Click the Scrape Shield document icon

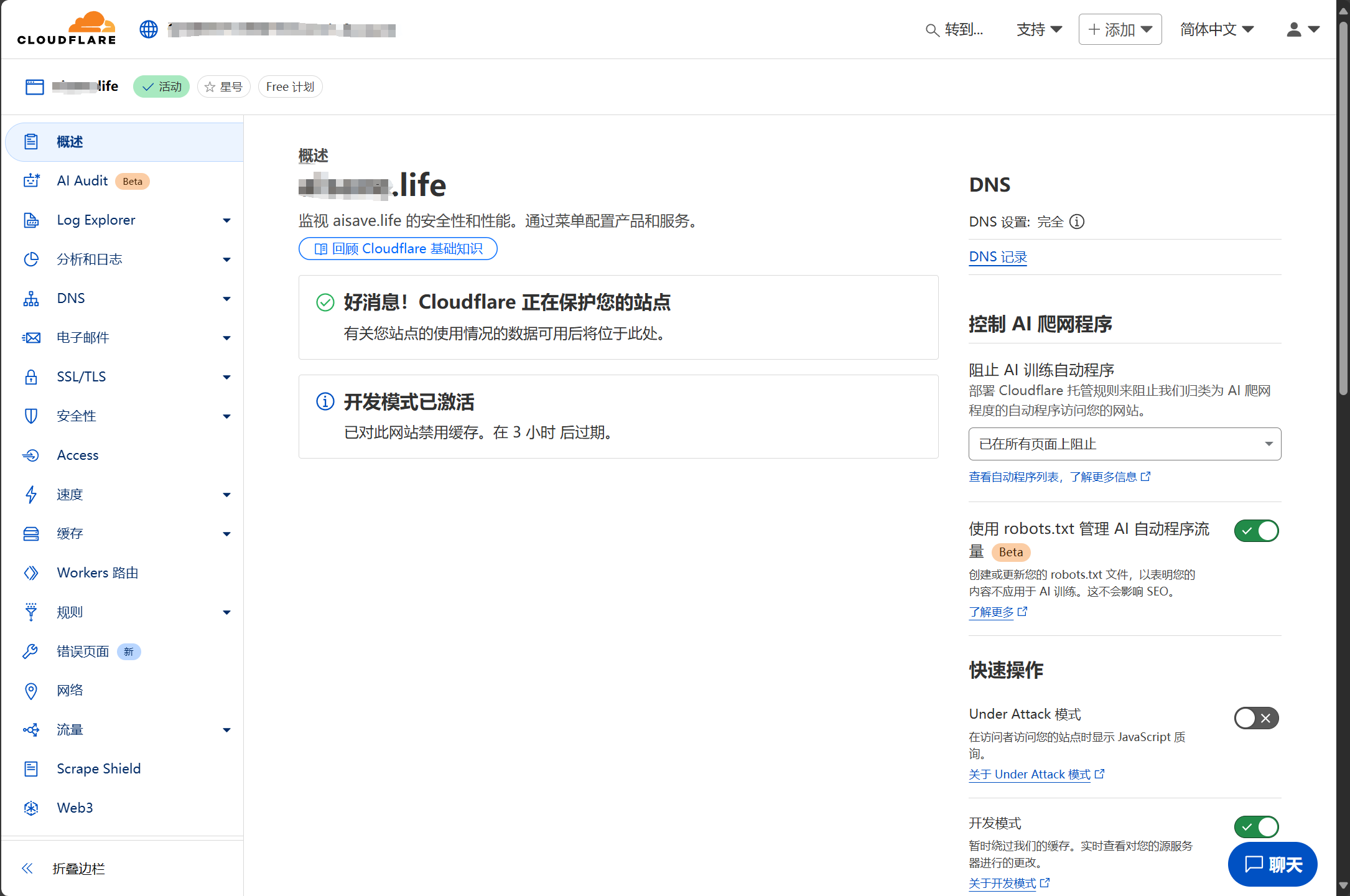coord(31,769)
